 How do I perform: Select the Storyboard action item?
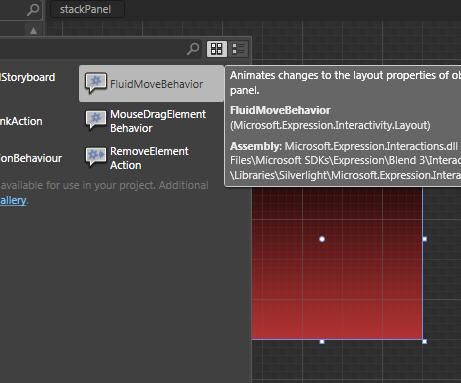pyautogui.click(x=28, y=77)
